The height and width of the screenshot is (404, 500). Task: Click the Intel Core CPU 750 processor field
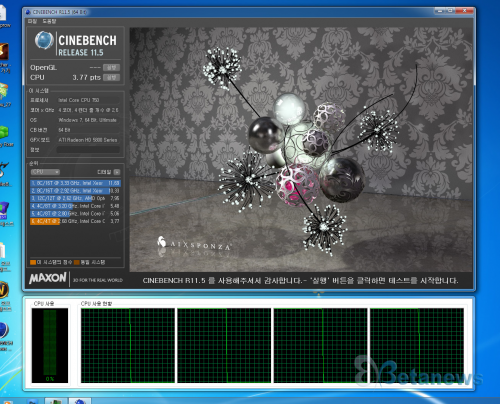88,100
